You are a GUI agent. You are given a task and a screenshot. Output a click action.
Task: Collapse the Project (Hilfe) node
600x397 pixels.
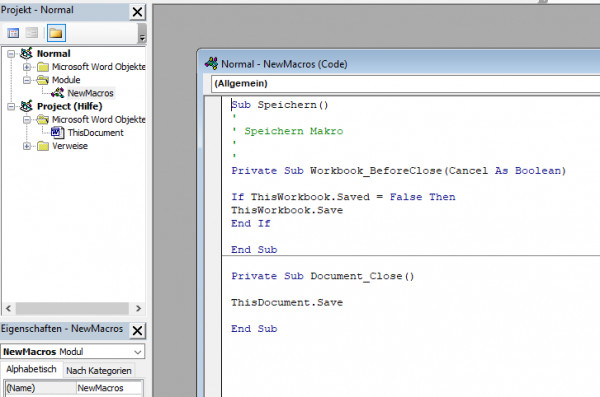click(11, 106)
